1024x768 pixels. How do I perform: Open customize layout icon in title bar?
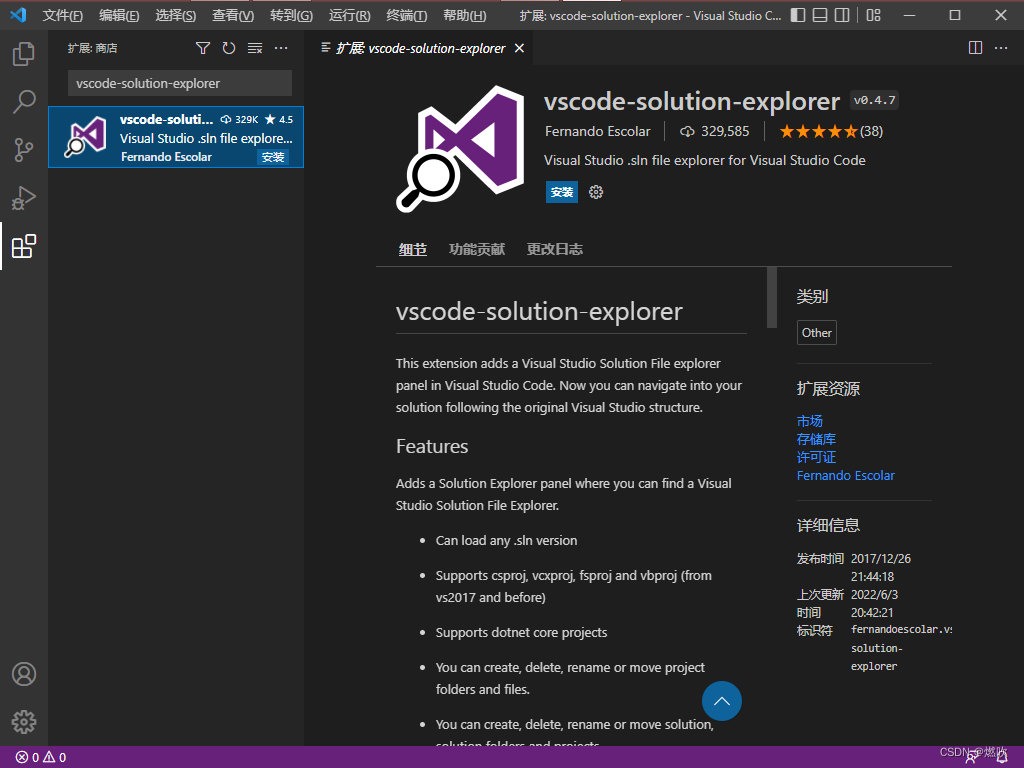pyautogui.click(x=873, y=15)
